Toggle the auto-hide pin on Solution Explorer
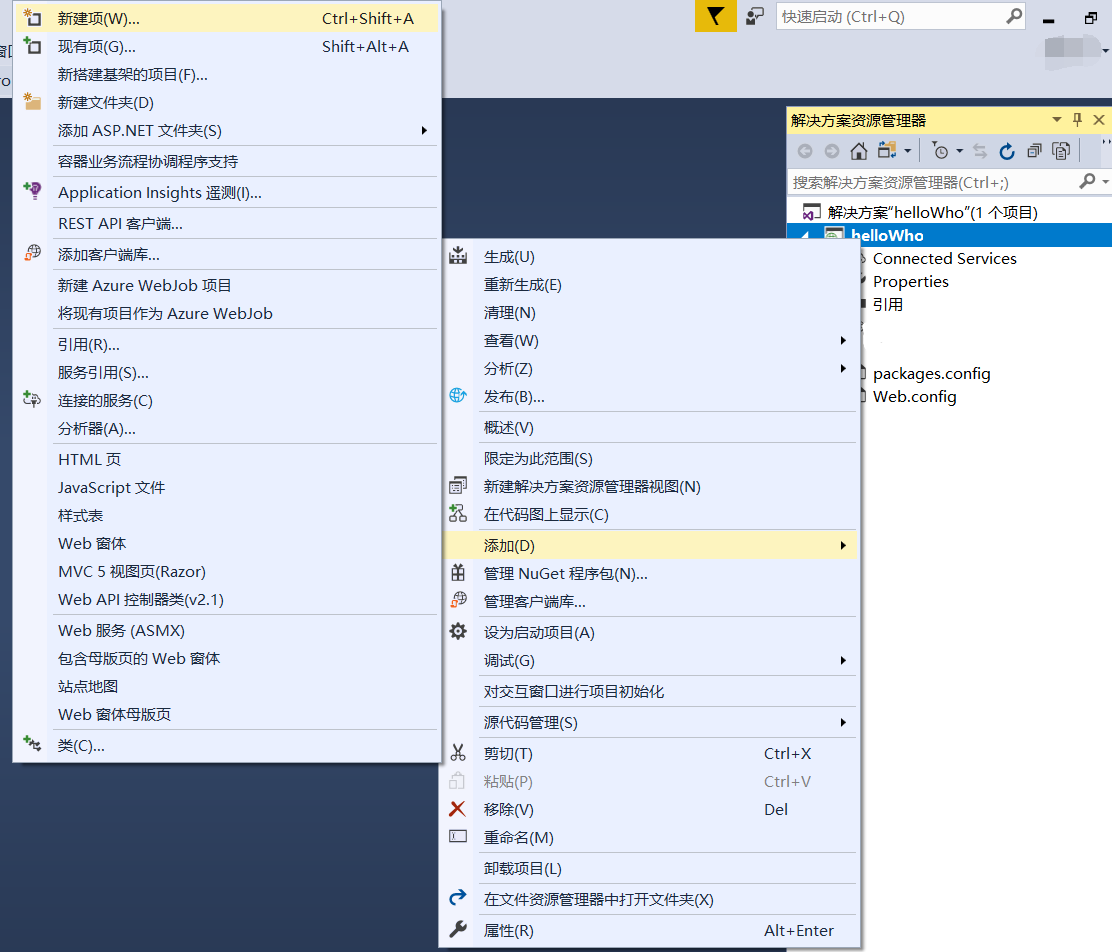The width and height of the screenshot is (1112, 952). click(x=1077, y=120)
